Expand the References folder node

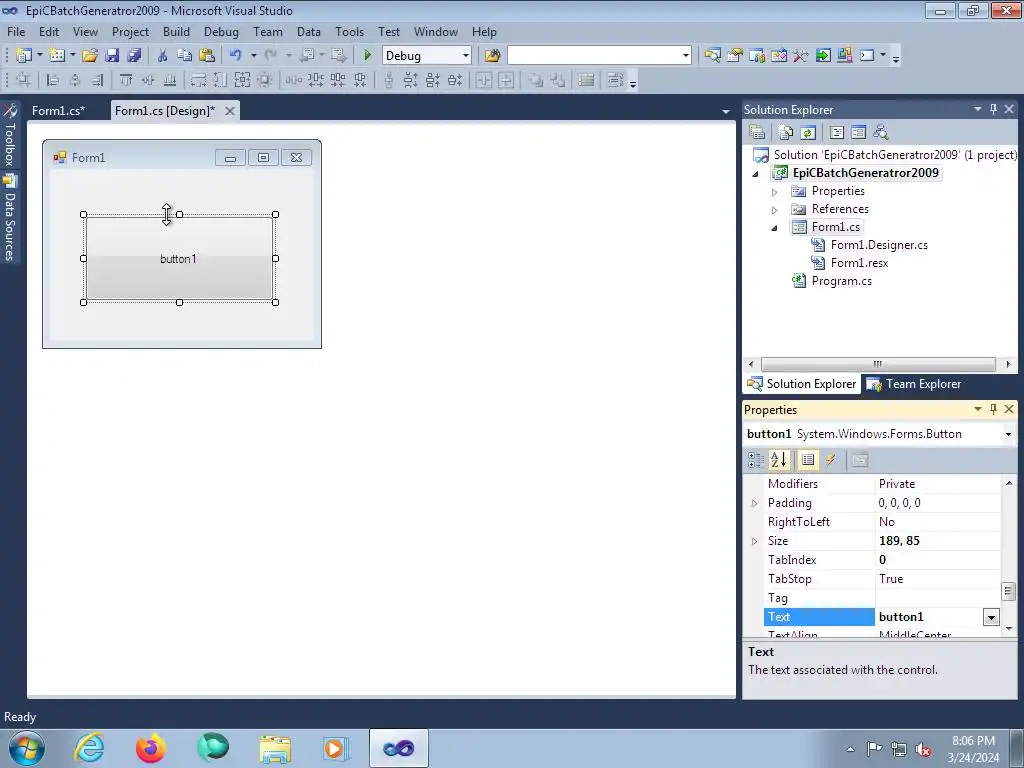click(x=775, y=210)
